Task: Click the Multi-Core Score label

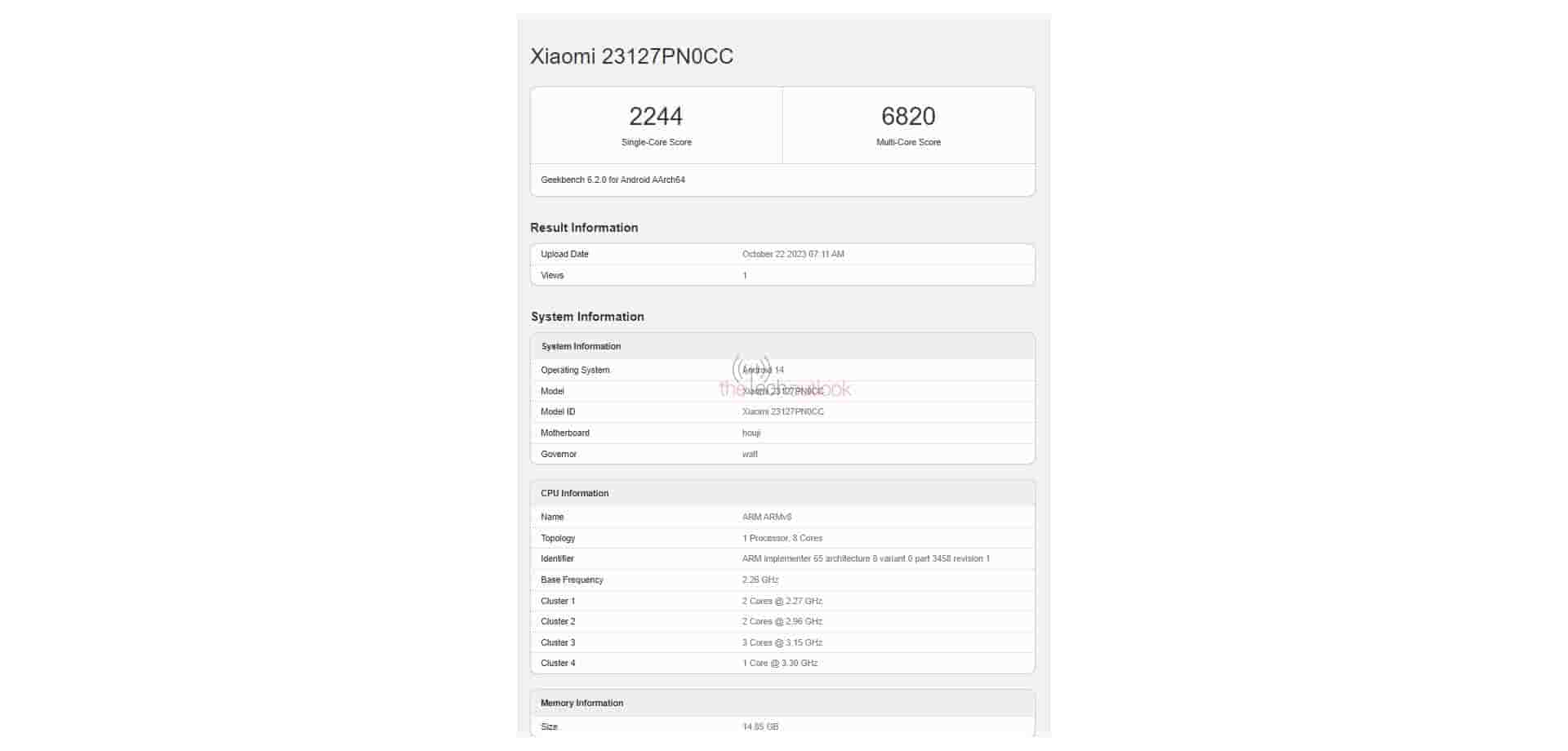Action: click(908, 143)
